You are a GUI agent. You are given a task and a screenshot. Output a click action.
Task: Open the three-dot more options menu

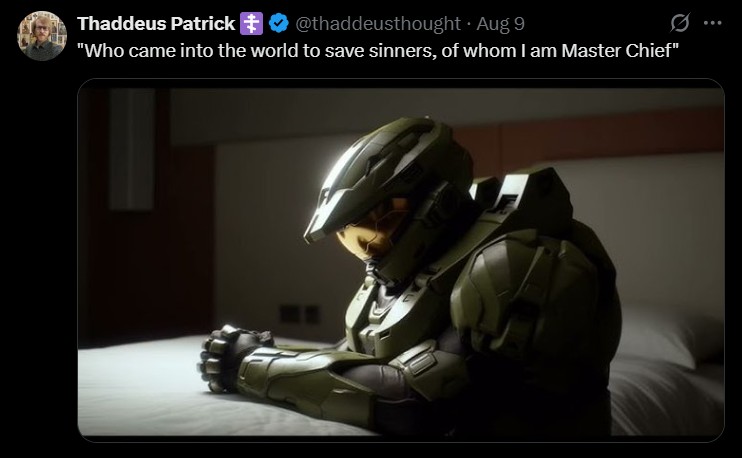click(712, 23)
